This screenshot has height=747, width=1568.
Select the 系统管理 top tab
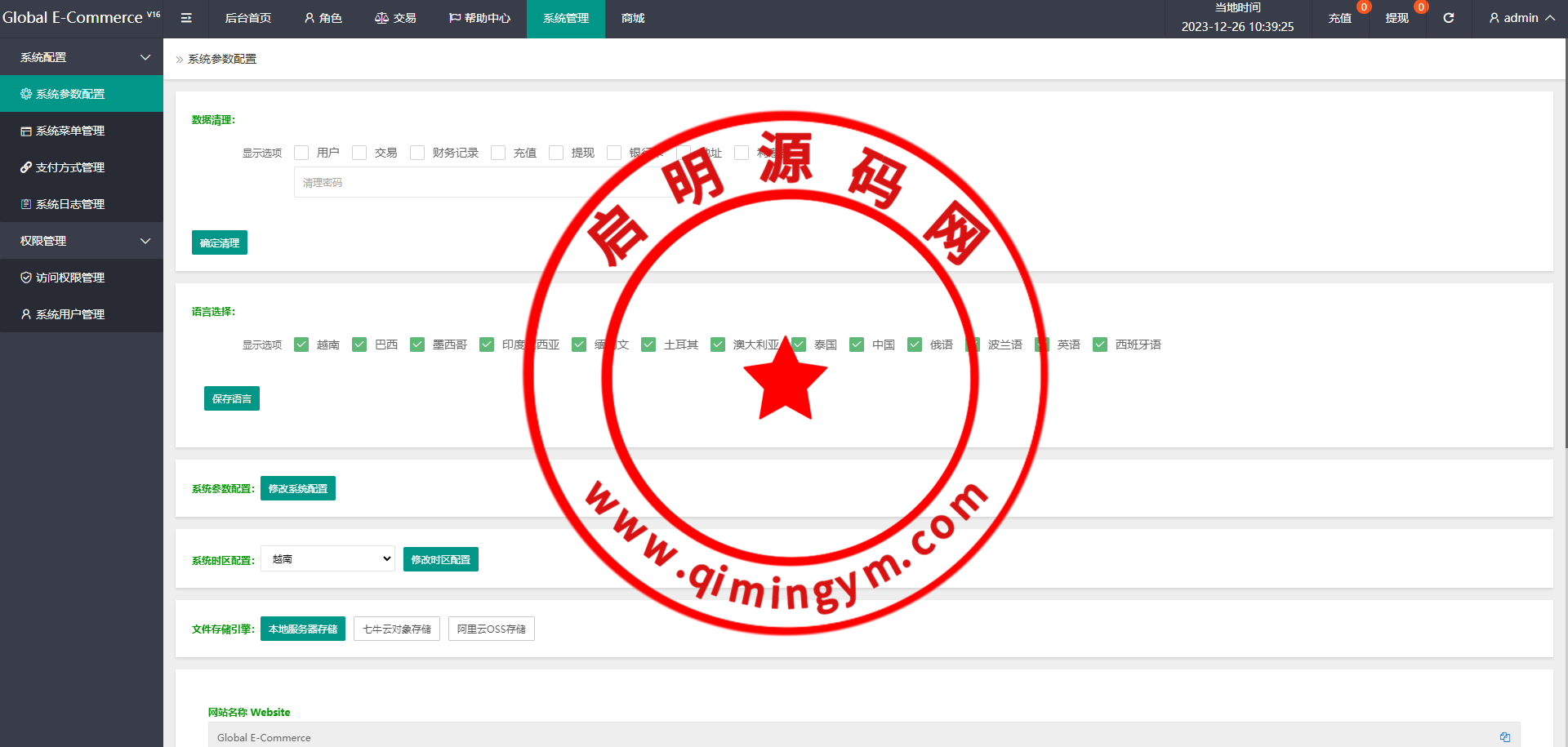[x=566, y=18]
